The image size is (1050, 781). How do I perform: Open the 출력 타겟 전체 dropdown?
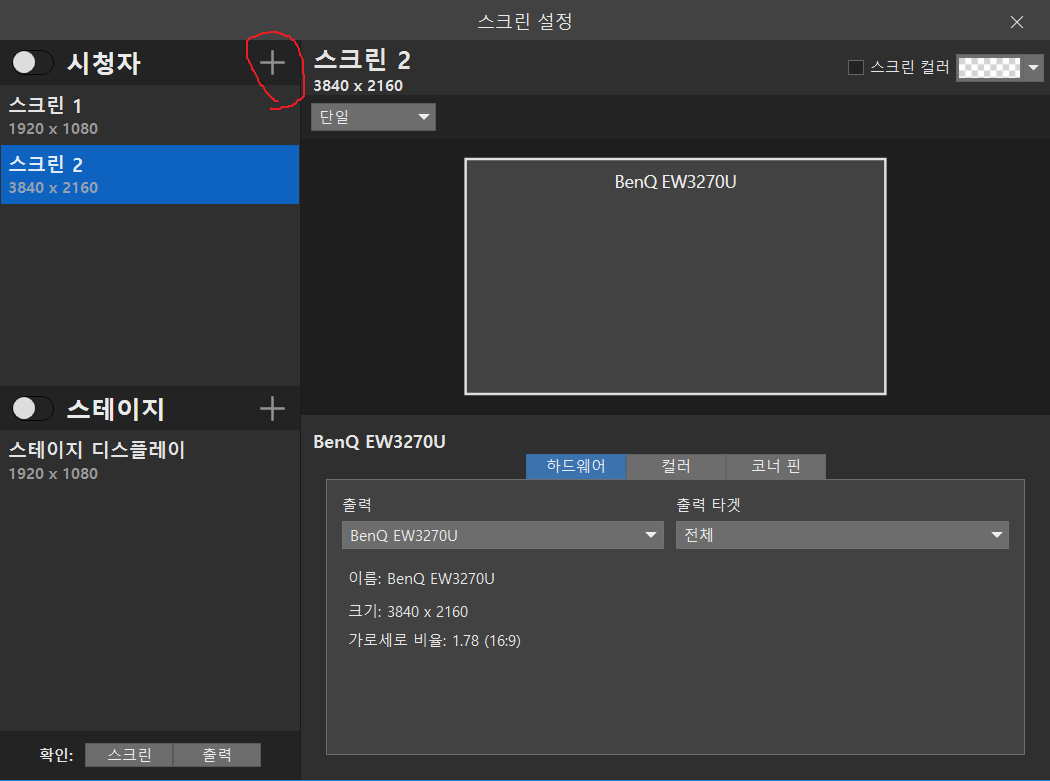point(842,535)
